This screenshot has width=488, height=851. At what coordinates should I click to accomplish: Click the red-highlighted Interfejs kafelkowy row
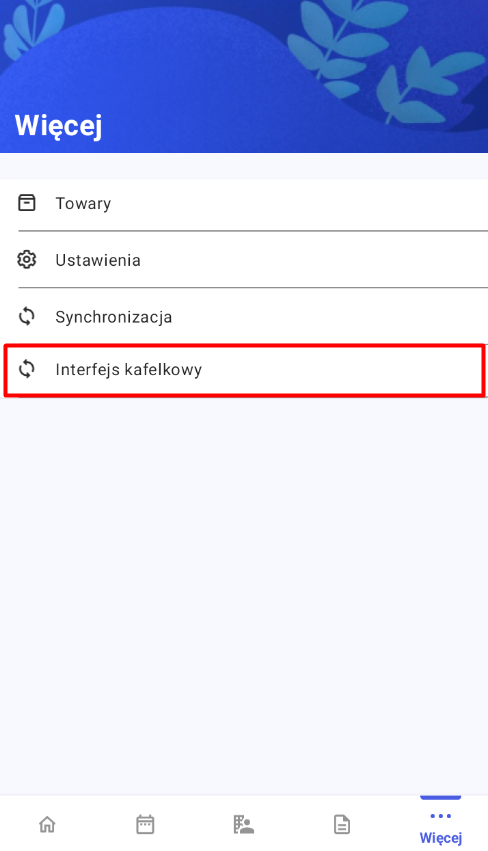pos(244,370)
